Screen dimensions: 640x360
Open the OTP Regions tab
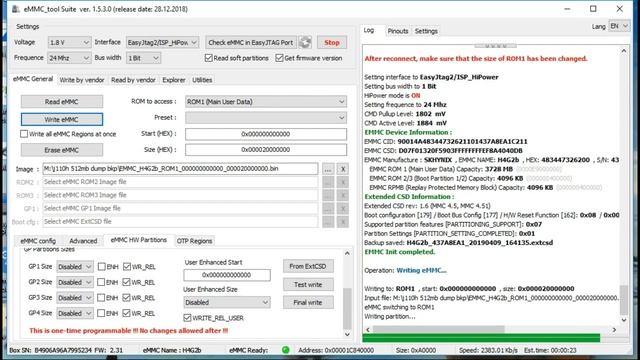(x=194, y=241)
